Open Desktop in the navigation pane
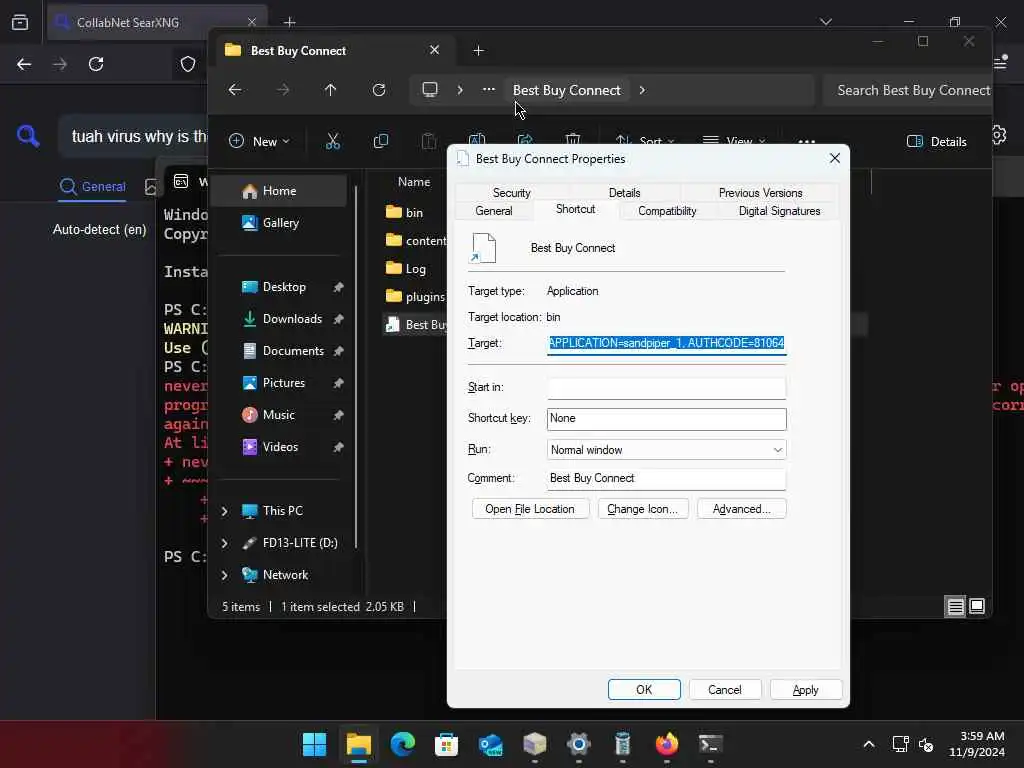1024x768 pixels. 283,287
